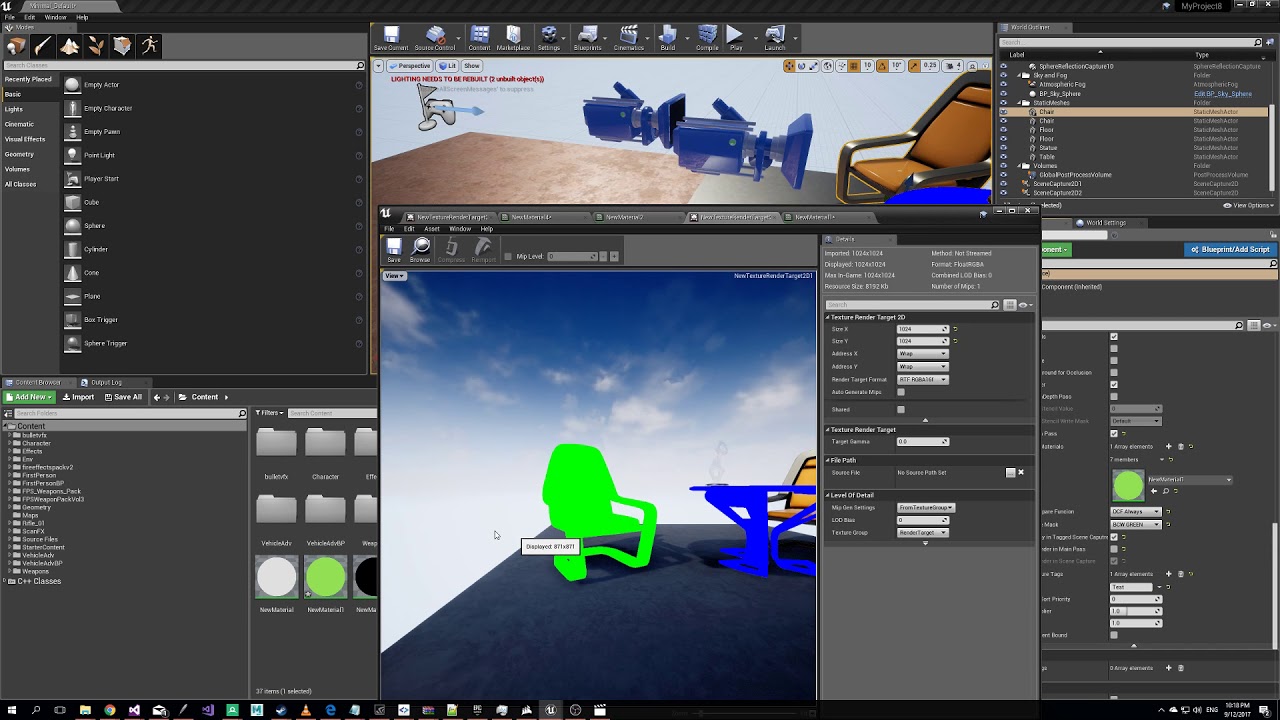Open Visual Studio from Windows taskbar

point(134,710)
